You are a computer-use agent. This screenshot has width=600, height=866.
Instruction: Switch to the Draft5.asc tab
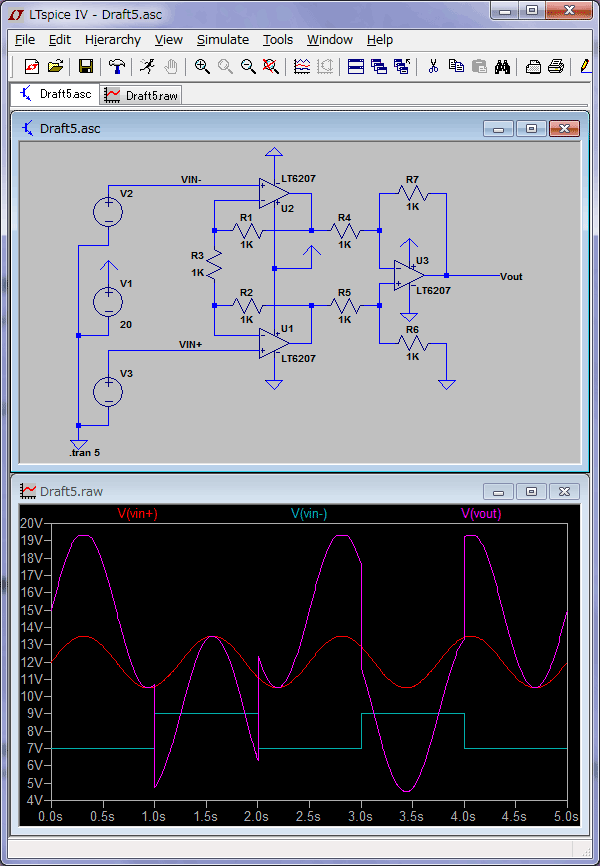coord(55,94)
